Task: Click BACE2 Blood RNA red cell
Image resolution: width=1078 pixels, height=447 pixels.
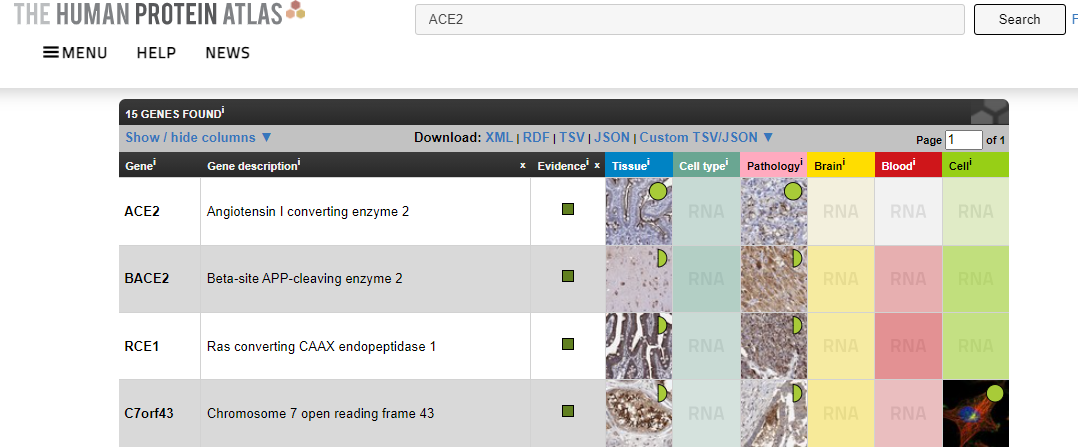Action: point(908,278)
